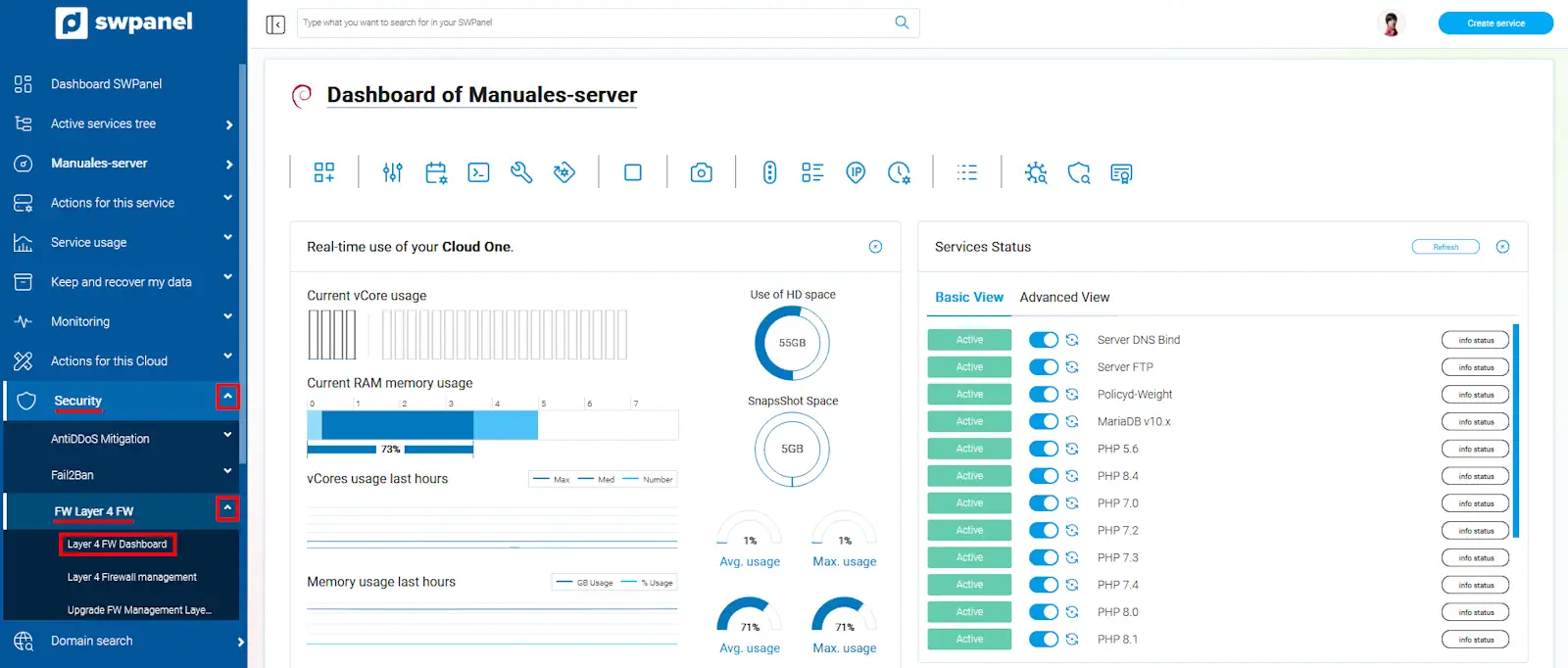Open the sliders settings icon
Image resolution: width=1568 pixels, height=668 pixels.
coord(393,173)
